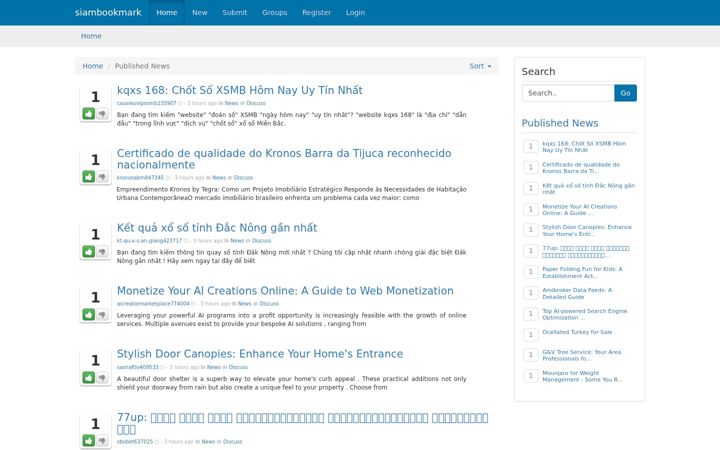This screenshot has width=720, height=450.
Task: Open the Home tab in navbar
Action: coord(167,12)
